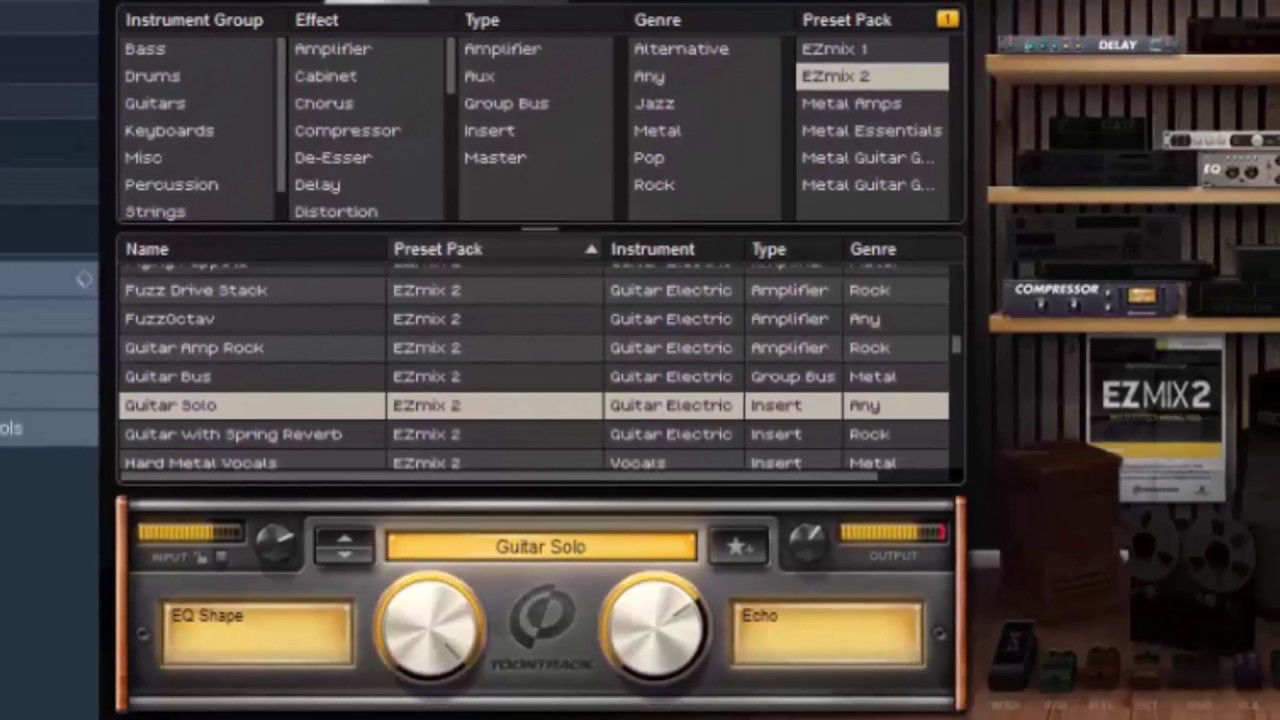The width and height of the screenshot is (1280, 720).
Task: Select Rock genre filter
Action: [654, 184]
